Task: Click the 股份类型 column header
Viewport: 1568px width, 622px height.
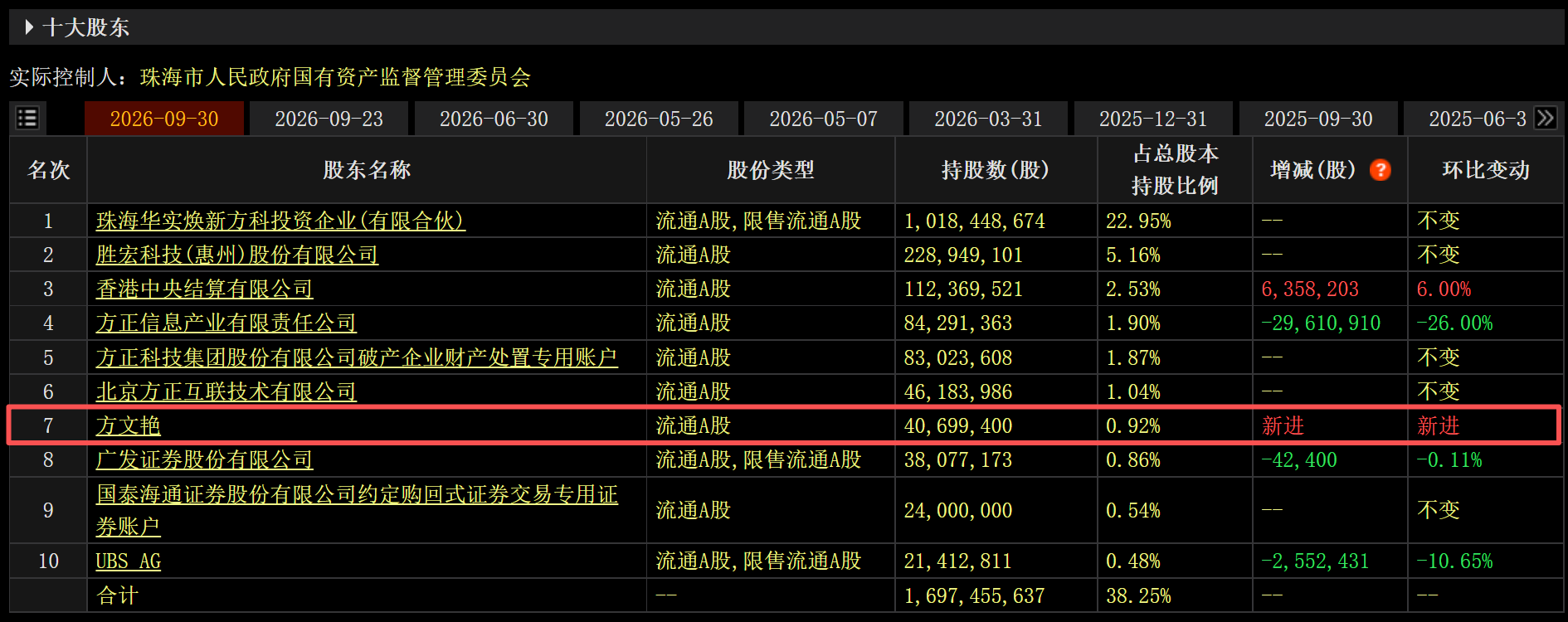Action: [x=771, y=170]
